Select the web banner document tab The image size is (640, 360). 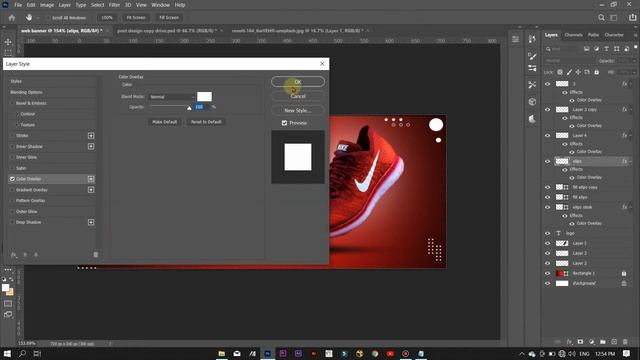pyautogui.click(x=61, y=31)
